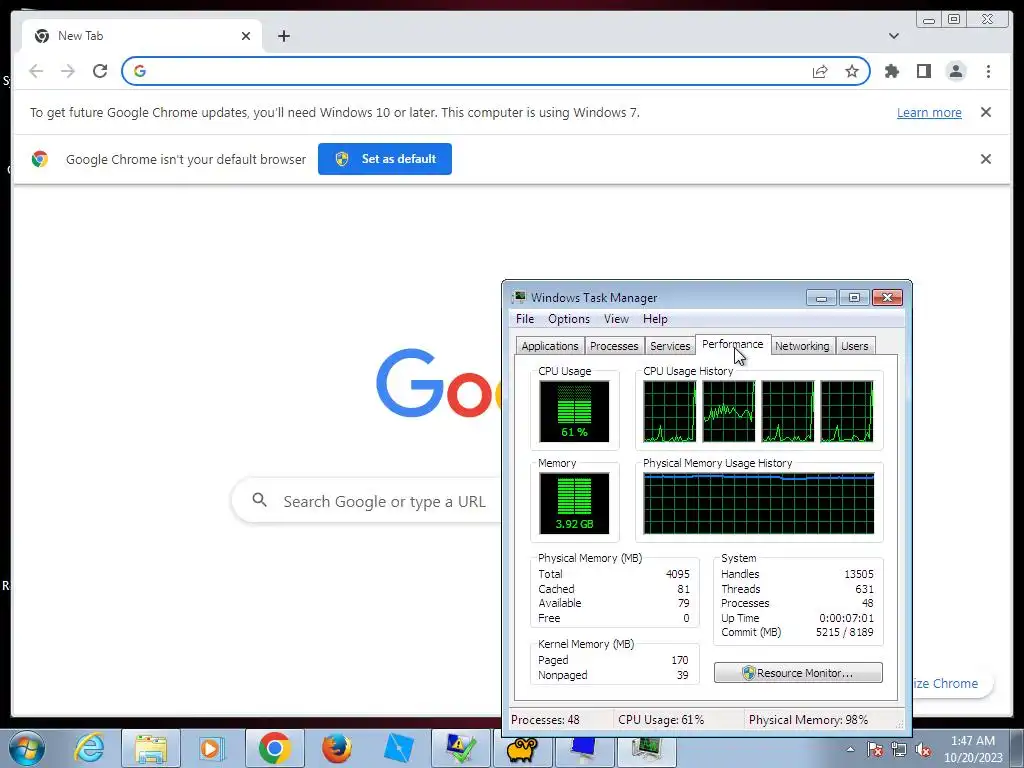Open Chrome three-dot menu

[988, 71]
